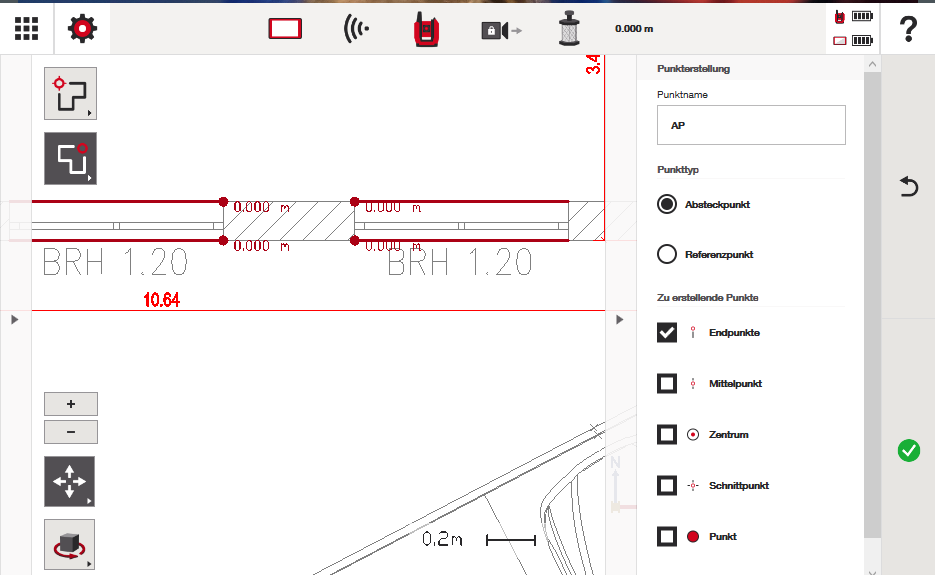Open settings with the gear icon
935x575 pixels.
coord(82,29)
